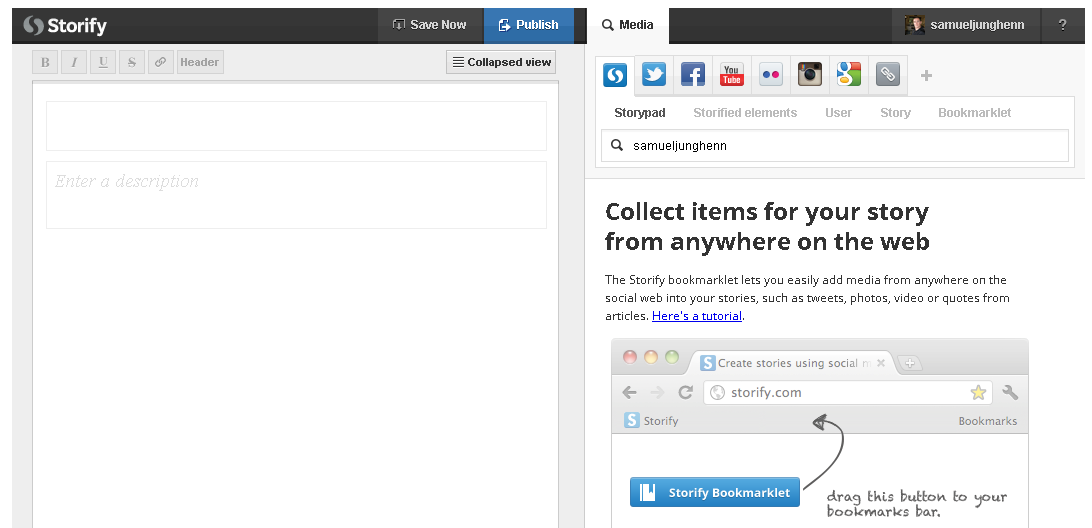This screenshot has height=528, width=1092.
Task: Select the embed URL link source icon
Action: point(888,75)
